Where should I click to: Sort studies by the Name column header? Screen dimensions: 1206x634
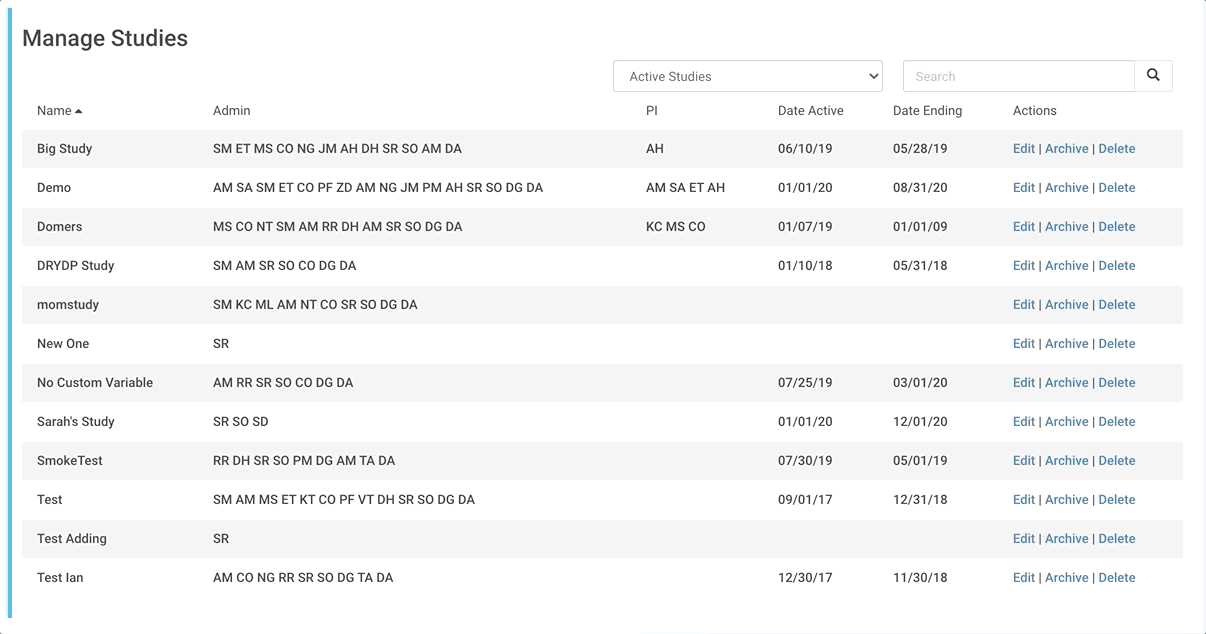(x=55, y=111)
